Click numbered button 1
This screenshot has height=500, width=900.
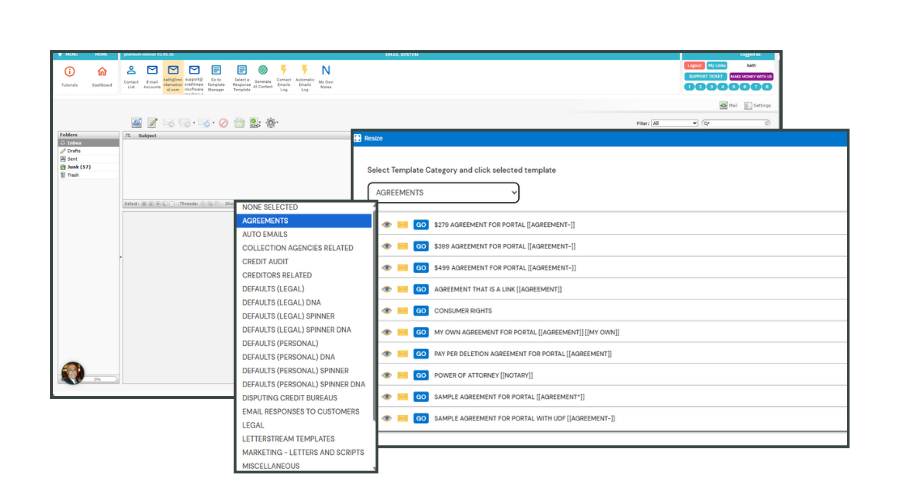[x=689, y=87]
